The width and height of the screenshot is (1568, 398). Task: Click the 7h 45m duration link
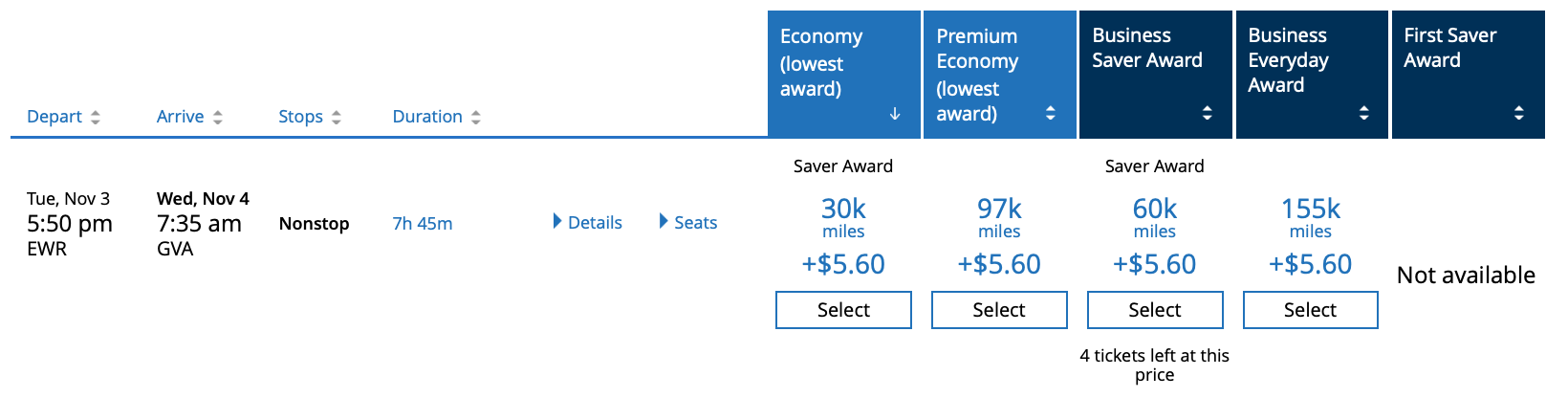(x=423, y=223)
